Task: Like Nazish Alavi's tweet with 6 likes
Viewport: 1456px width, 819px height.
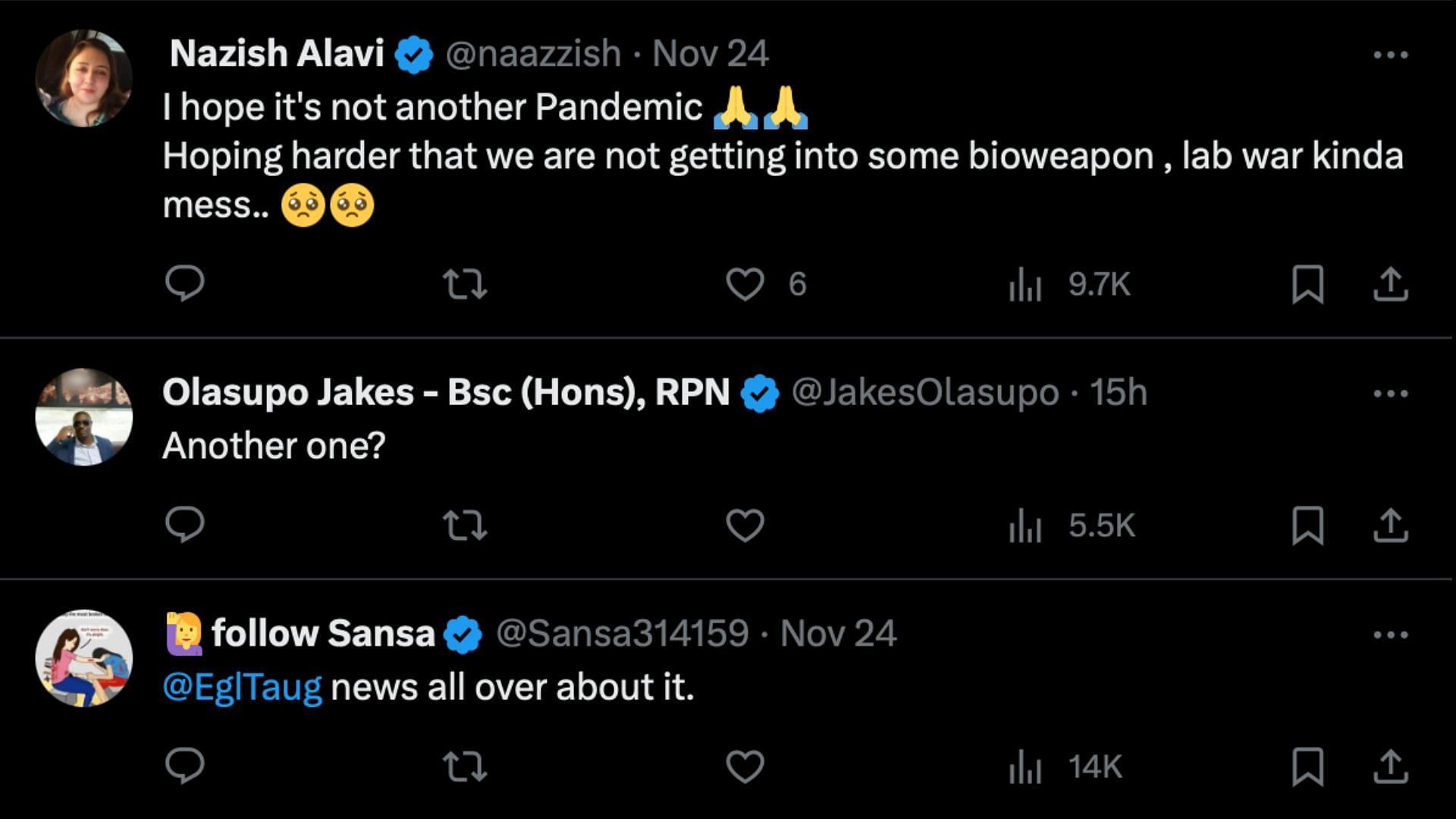Action: 745,284
